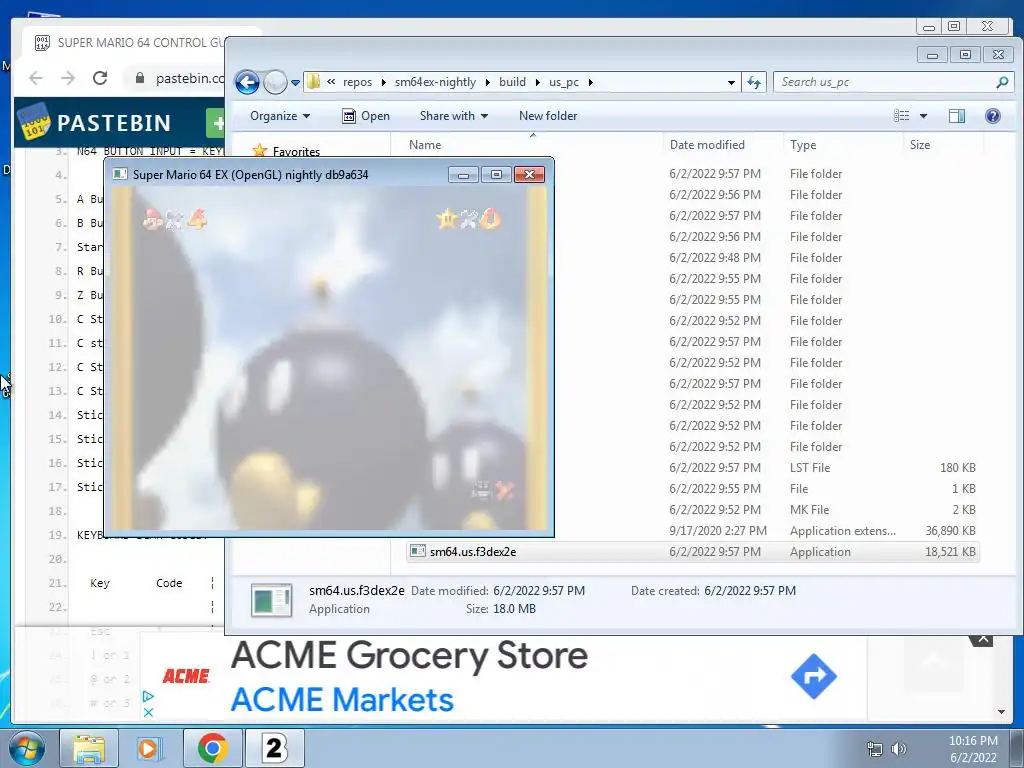Click the page scrollbar down arrow

[1001, 712]
